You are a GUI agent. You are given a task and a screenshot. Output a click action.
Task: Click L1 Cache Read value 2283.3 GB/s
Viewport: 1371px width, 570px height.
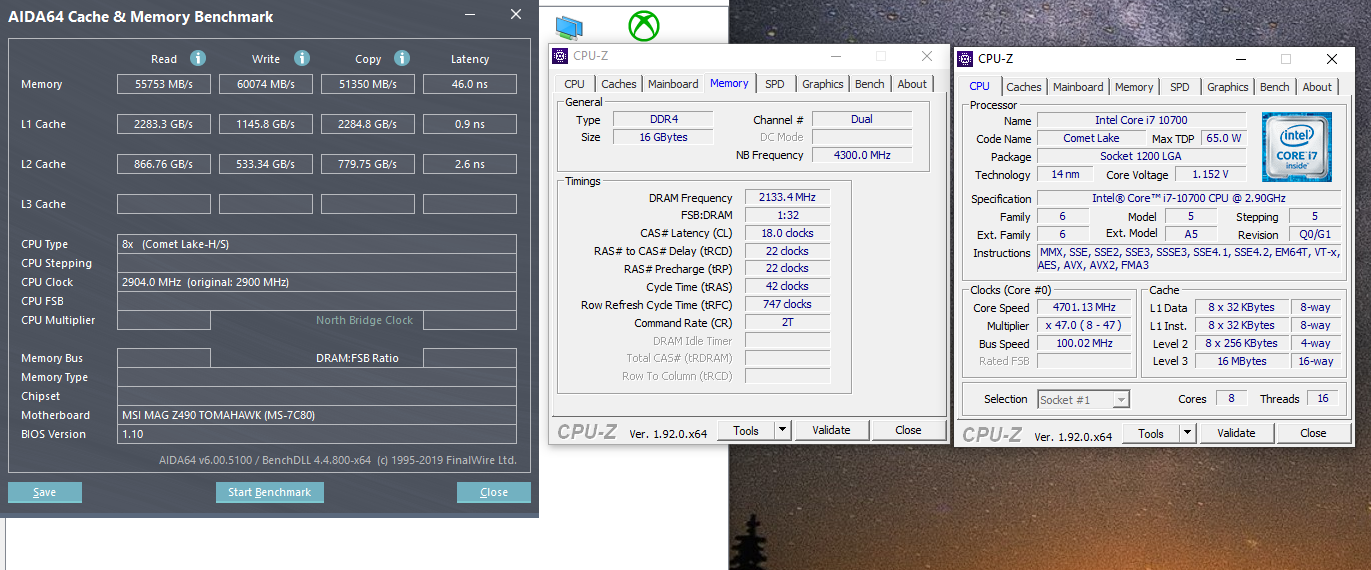pyautogui.click(x=164, y=124)
